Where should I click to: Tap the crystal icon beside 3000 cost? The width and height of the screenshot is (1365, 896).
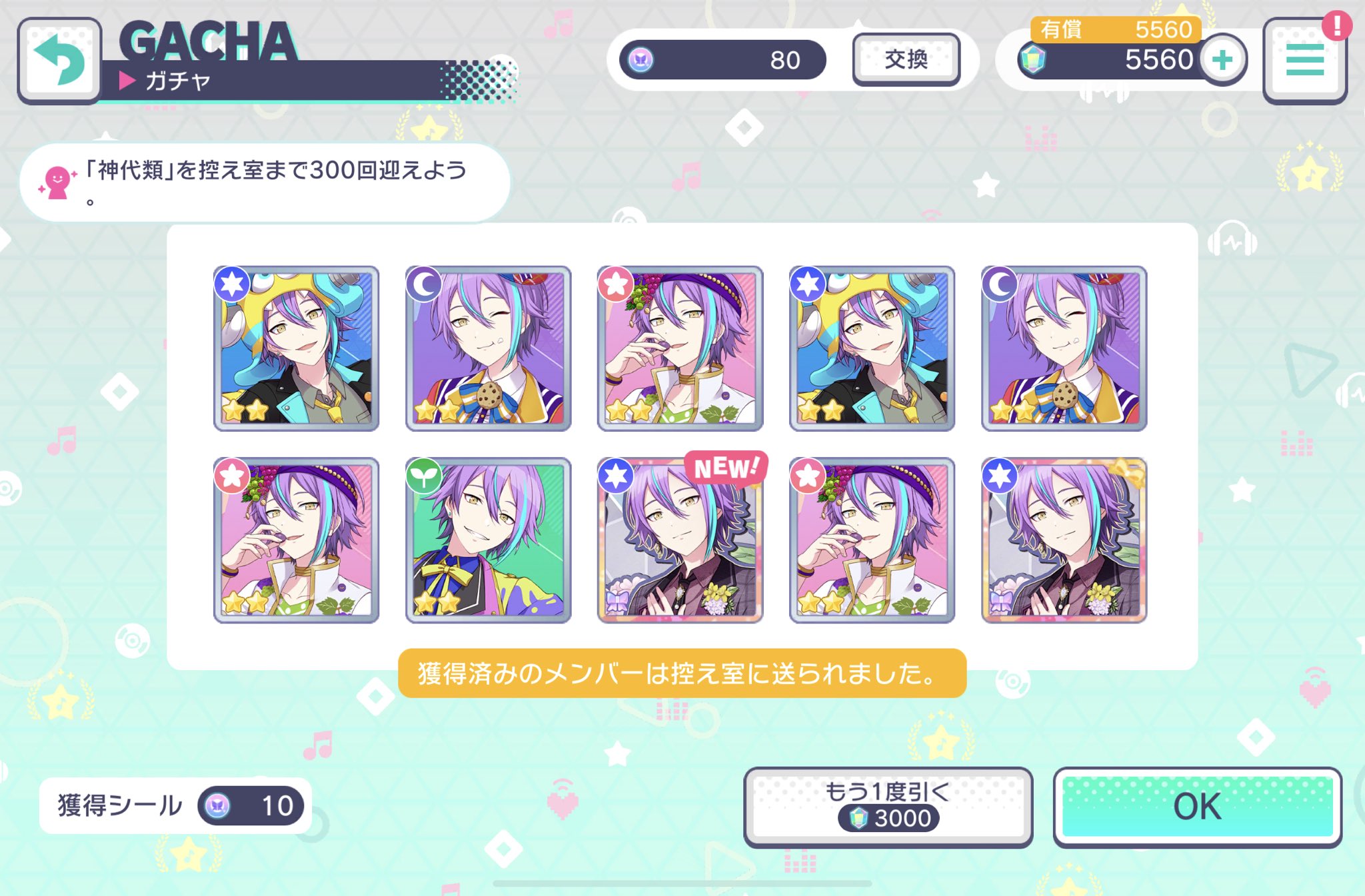tap(858, 817)
